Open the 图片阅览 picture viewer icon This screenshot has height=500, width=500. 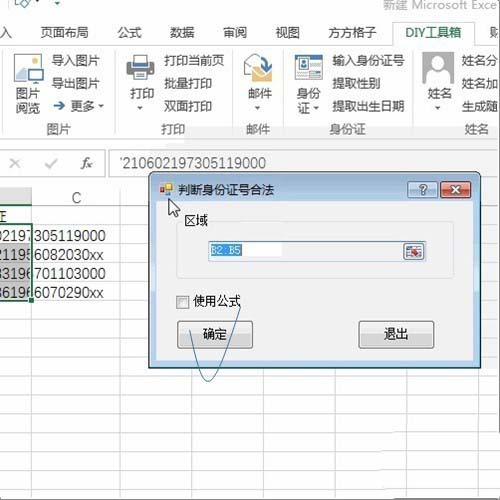pos(28,69)
